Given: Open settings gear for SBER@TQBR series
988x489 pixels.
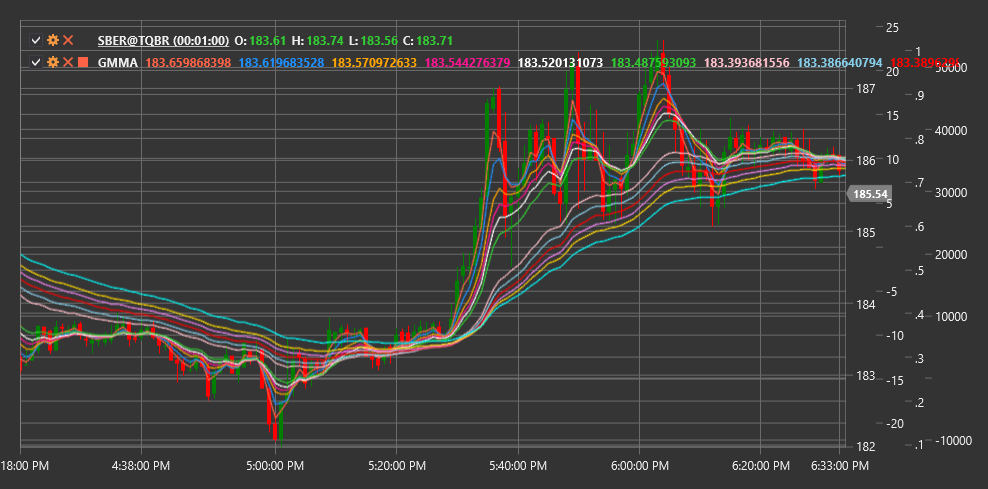Looking at the screenshot, I should (53, 40).
